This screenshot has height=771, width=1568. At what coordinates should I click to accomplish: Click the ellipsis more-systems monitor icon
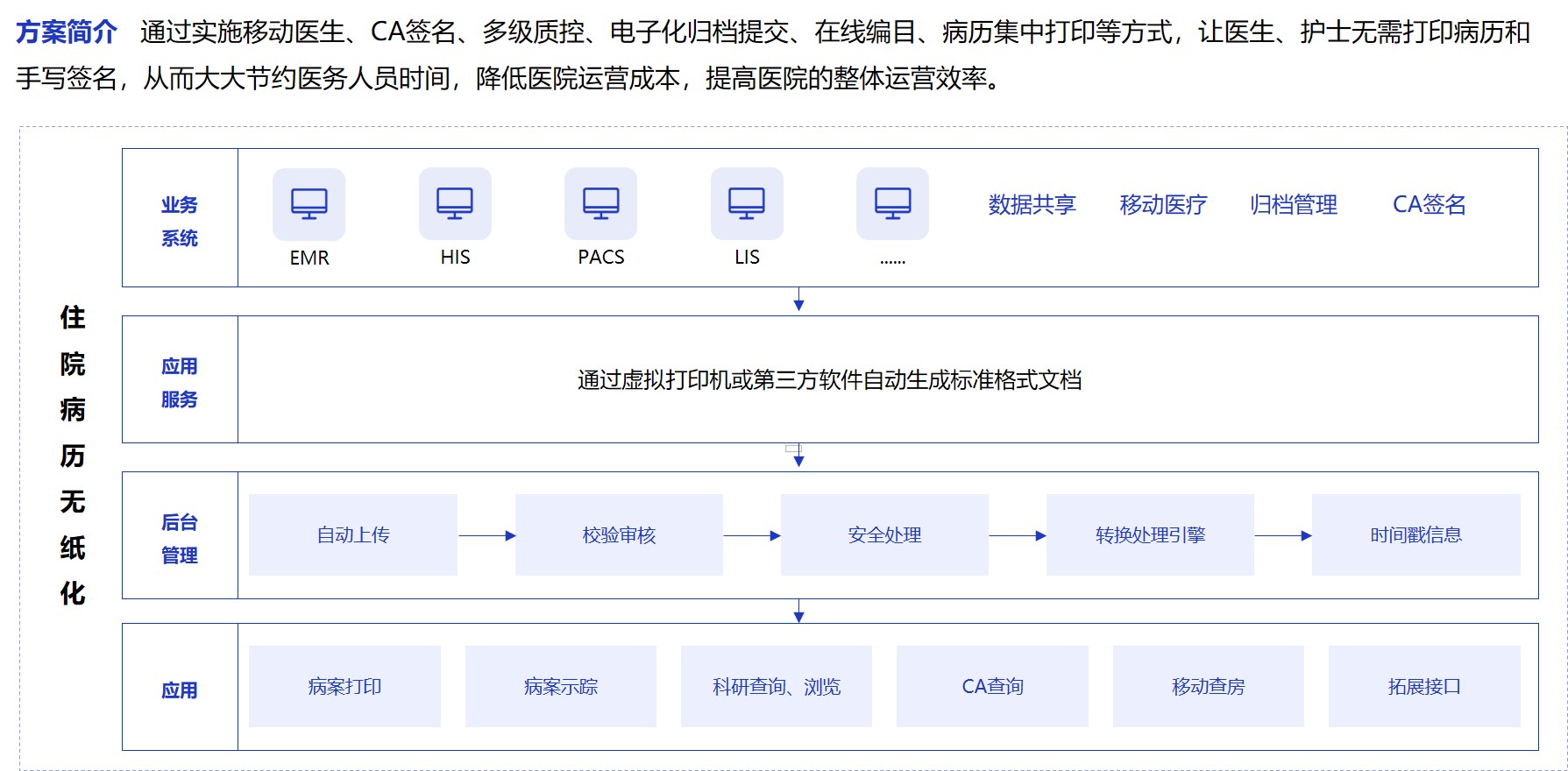(892, 204)
